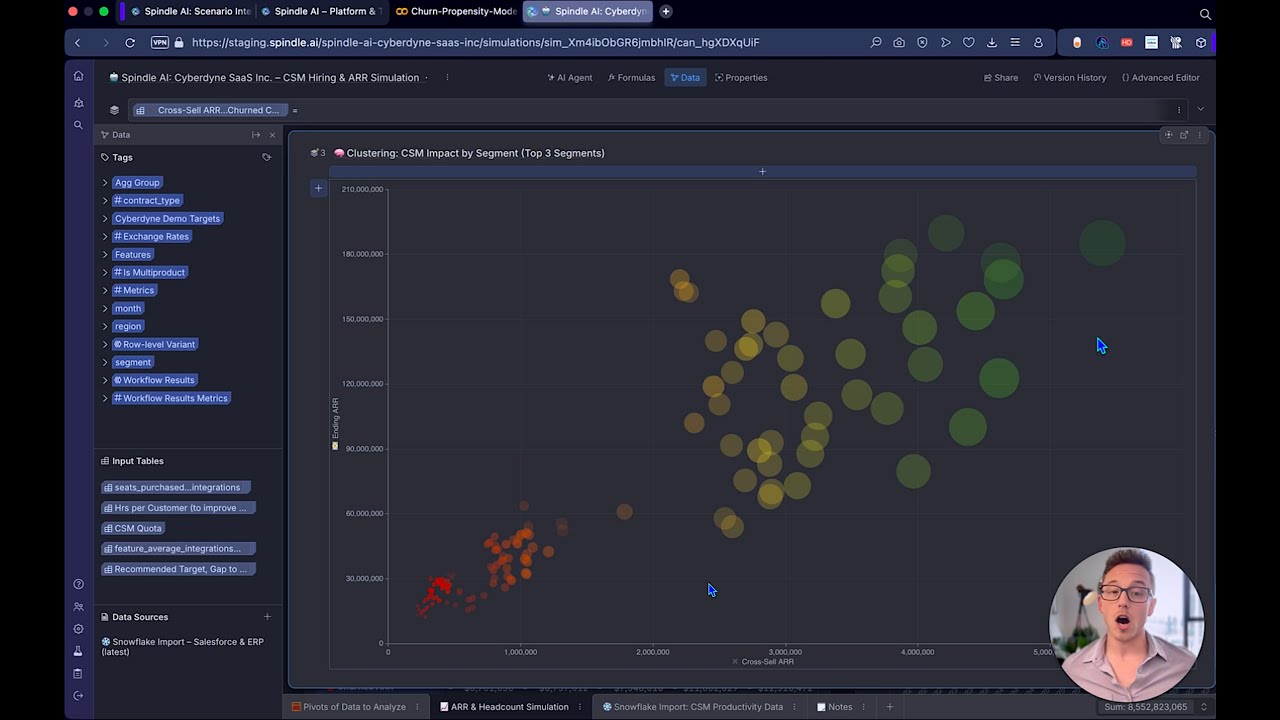Viewport: 1280px width, 720px height.
Task: Toggle the Cross-Sell ARR axis legend
Action: [x=763, y=662]
